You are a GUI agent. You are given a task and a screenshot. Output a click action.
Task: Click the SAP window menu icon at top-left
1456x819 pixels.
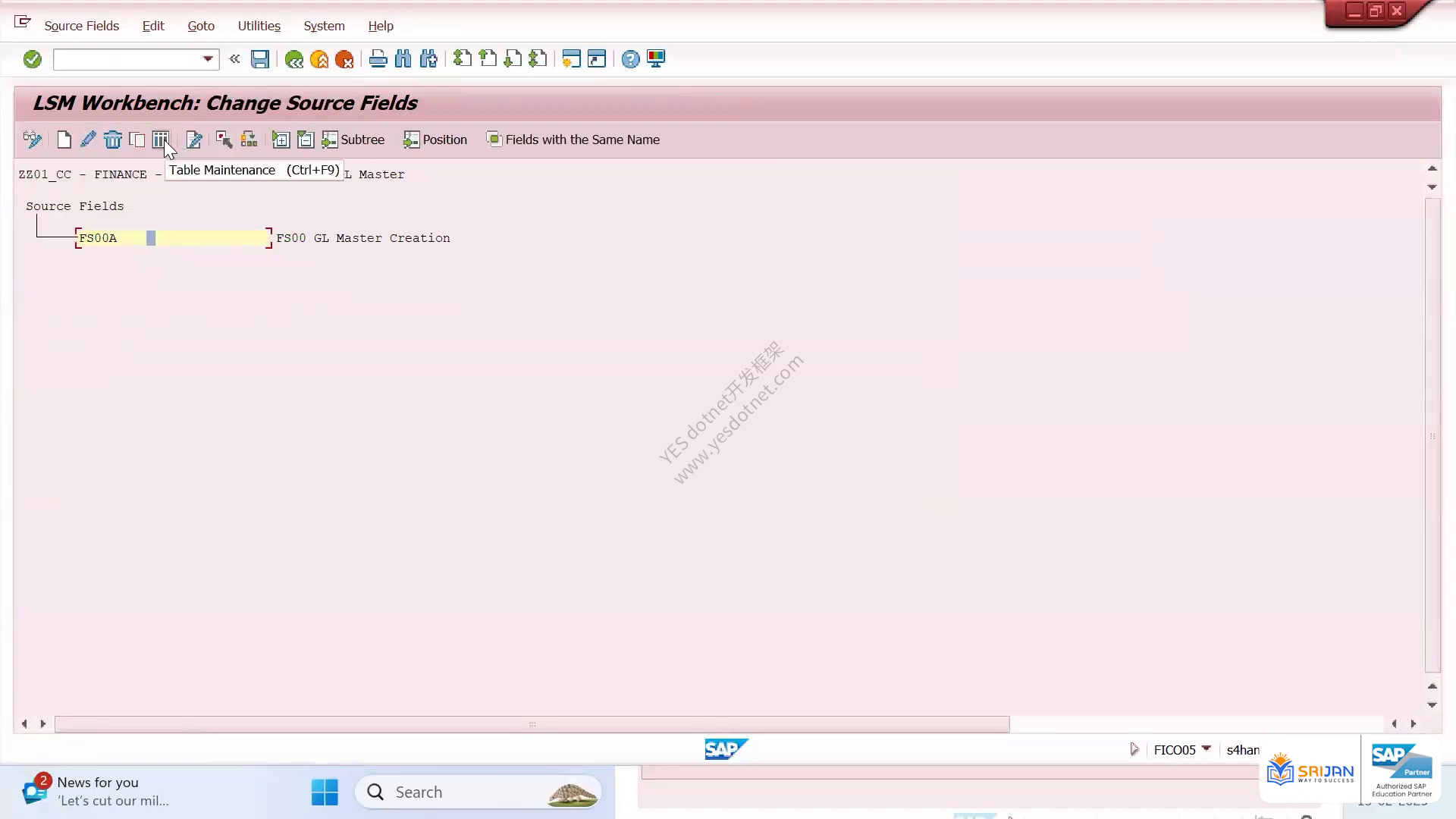(x=23, y=22)
